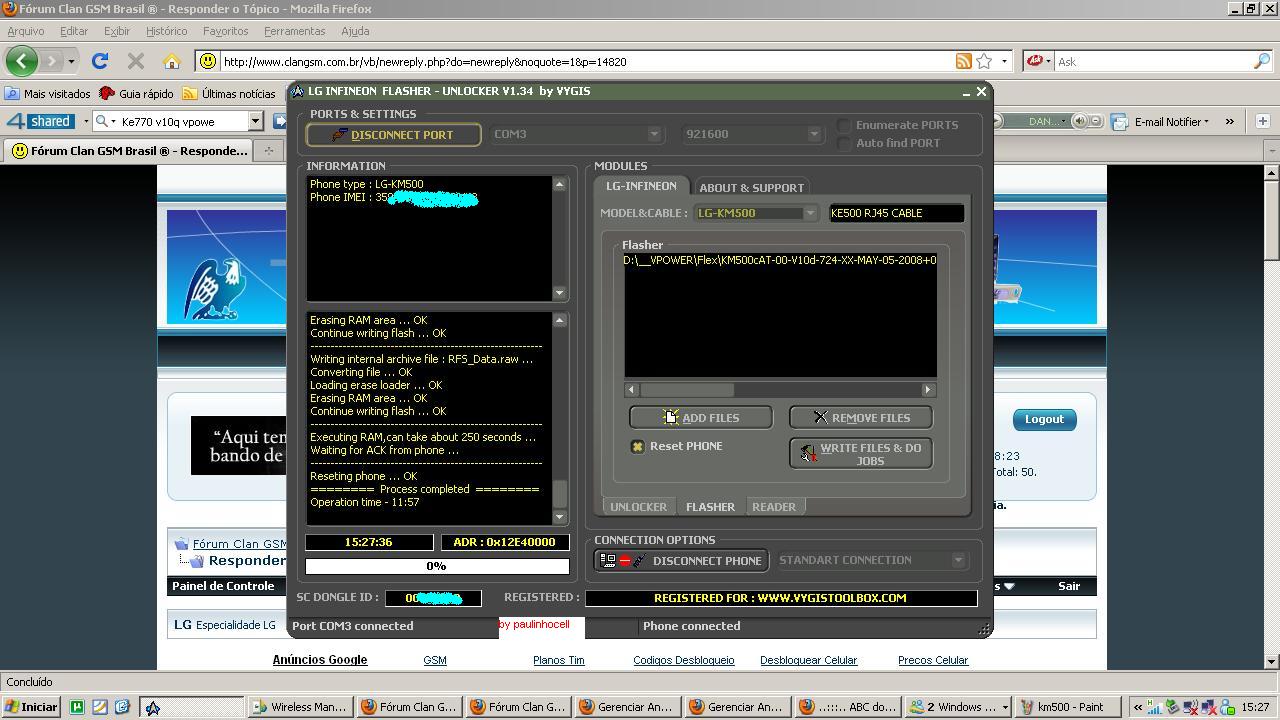Click the Remove Files button
Viewport: 1280px width, 720px height.
860,417
